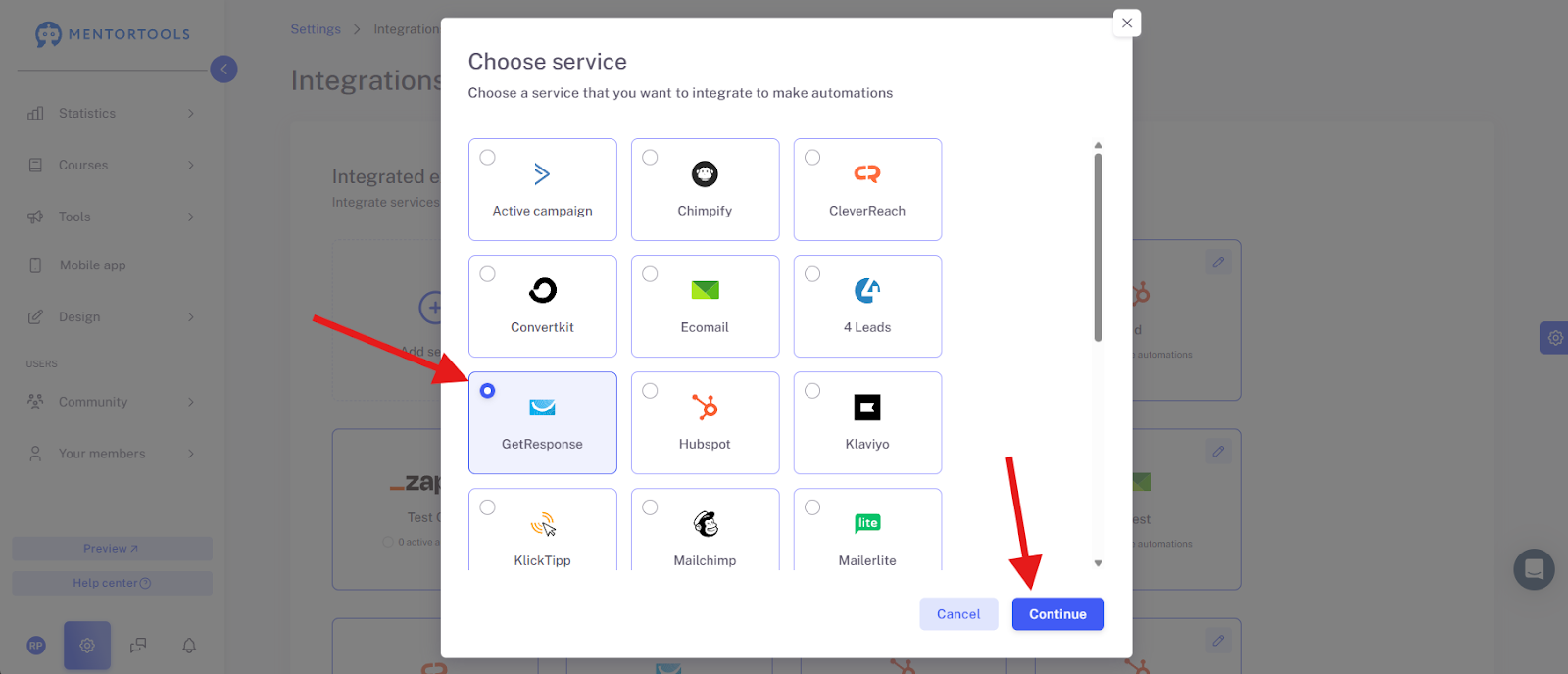
Task: Click the Mailerlite green lite icon
Action: tap(867, 523)
